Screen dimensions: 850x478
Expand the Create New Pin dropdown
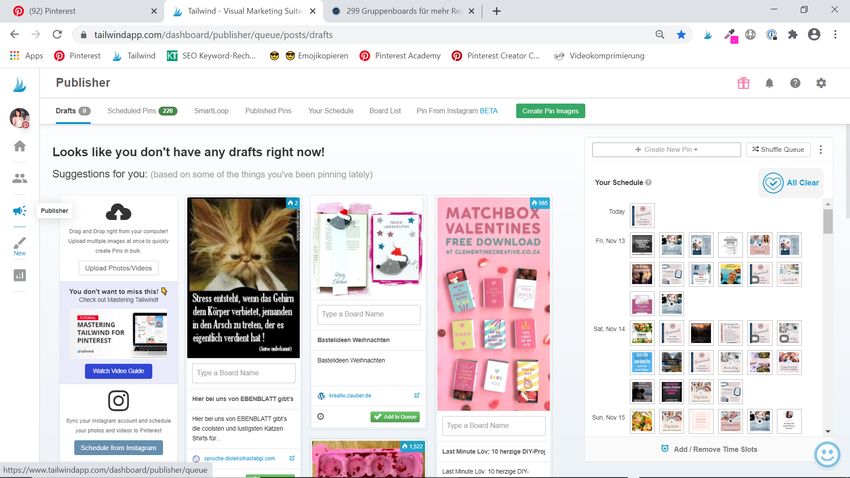pos(666,150)
